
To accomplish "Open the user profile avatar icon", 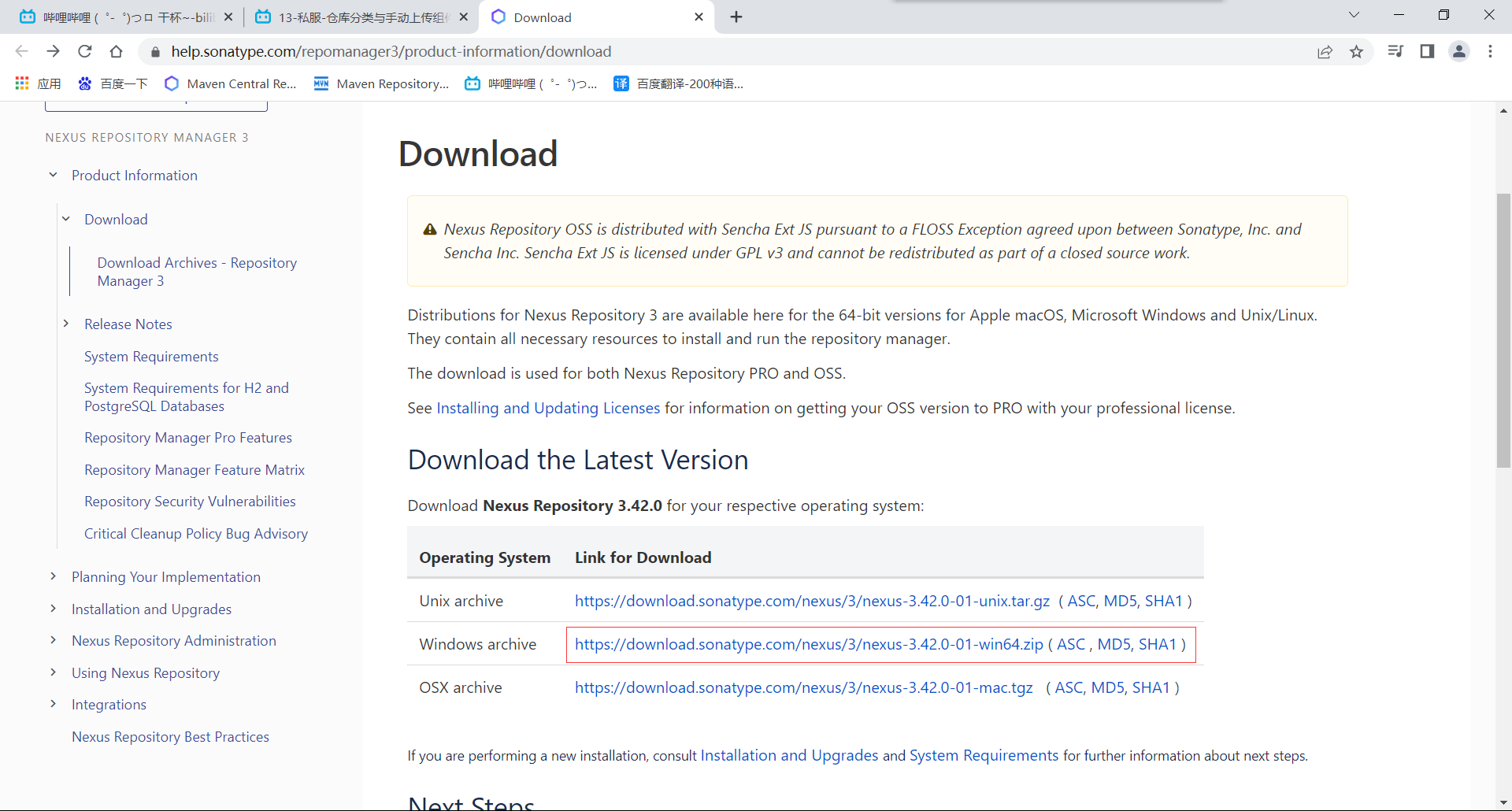I will tap(1458, 51).
